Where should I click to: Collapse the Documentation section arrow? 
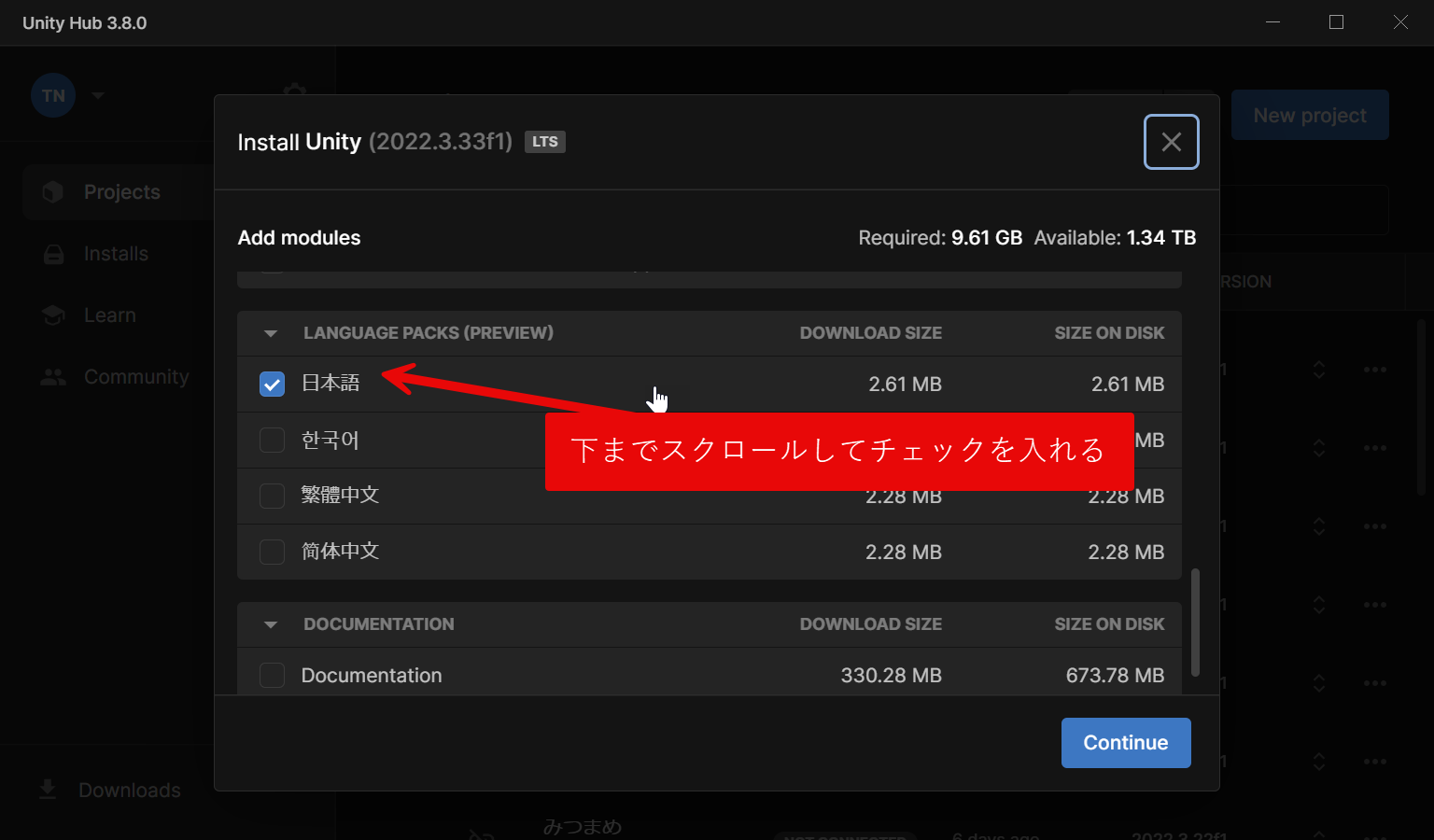(271, 624)
